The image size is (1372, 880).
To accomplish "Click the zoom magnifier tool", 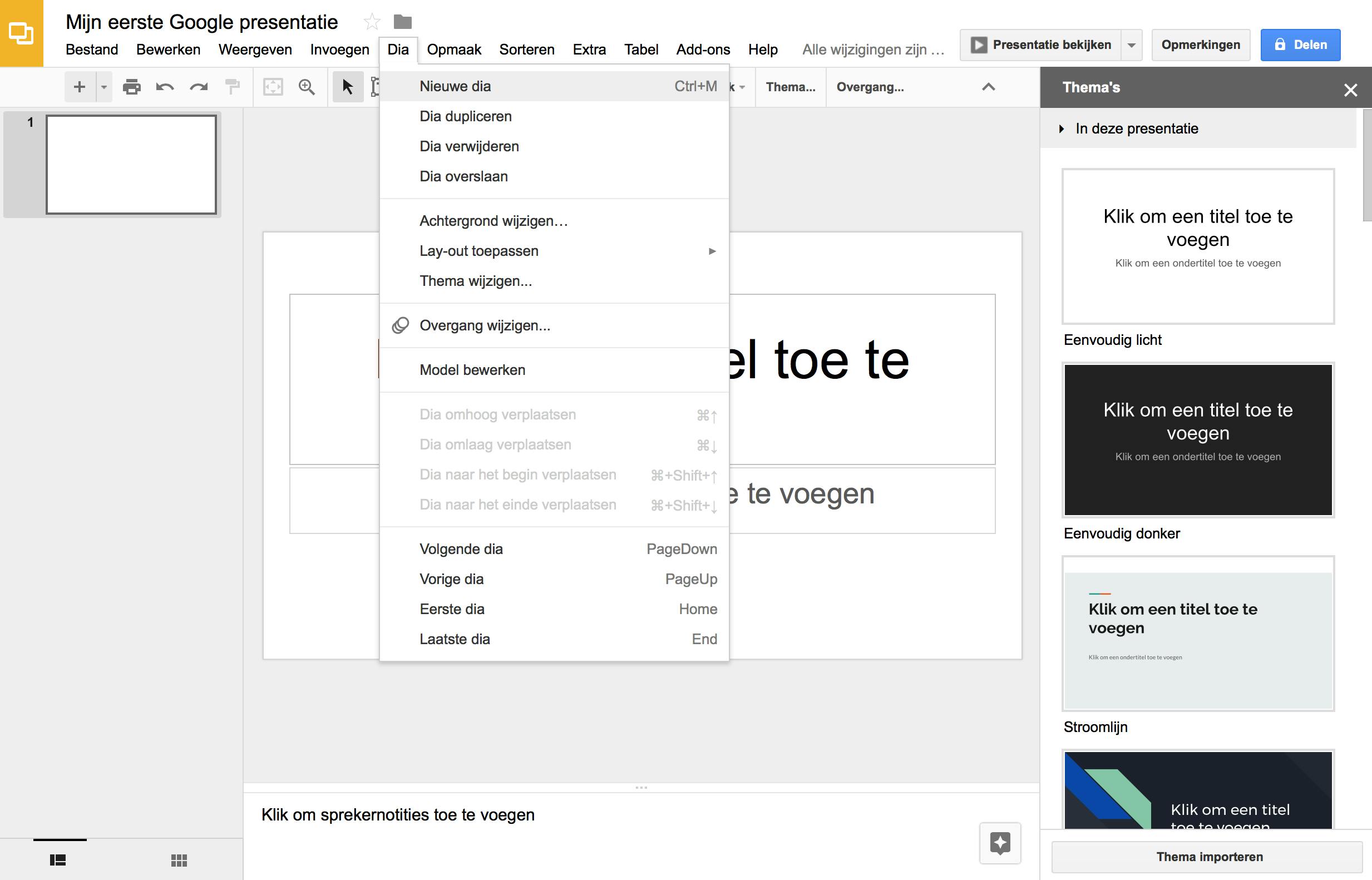I will click(x=307, y=87).
